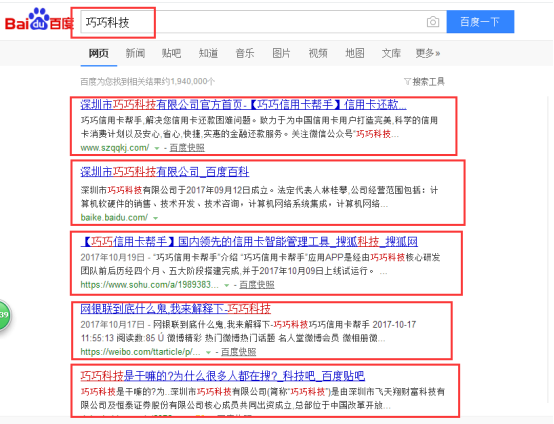Open the 搜索工具 filter icon

tap(407, 82)
